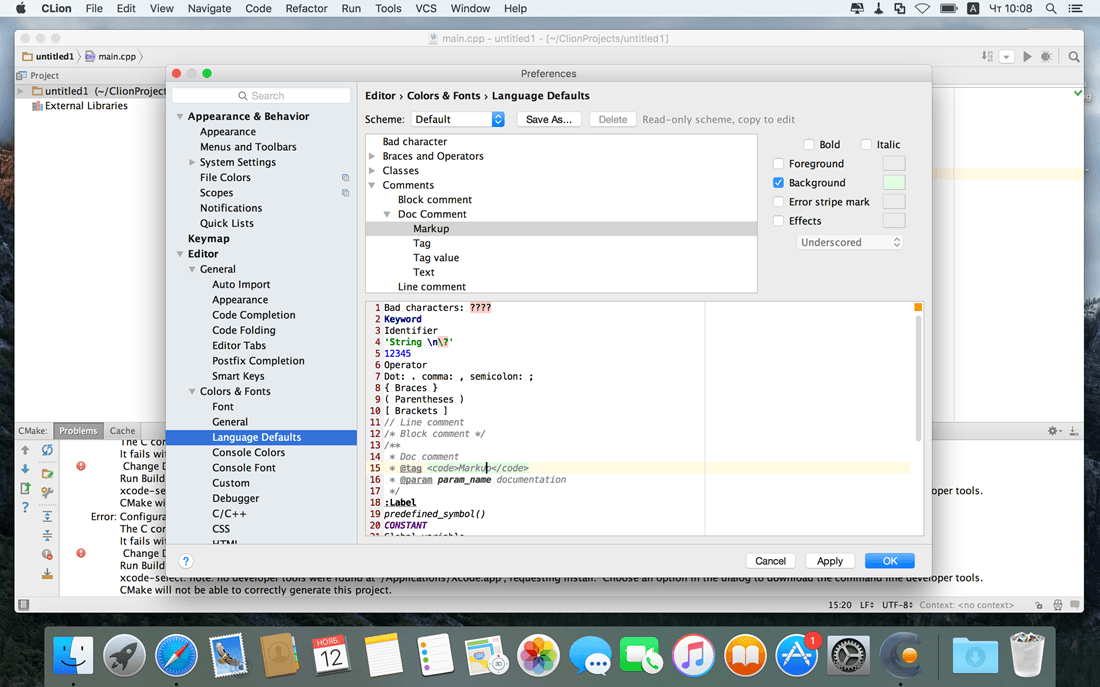Image resolution: width=1100 pixels, height=687 pixels.
Task: Click the help question mark button in Preferences
Action: pyautogui.click(x=185, y=561)
